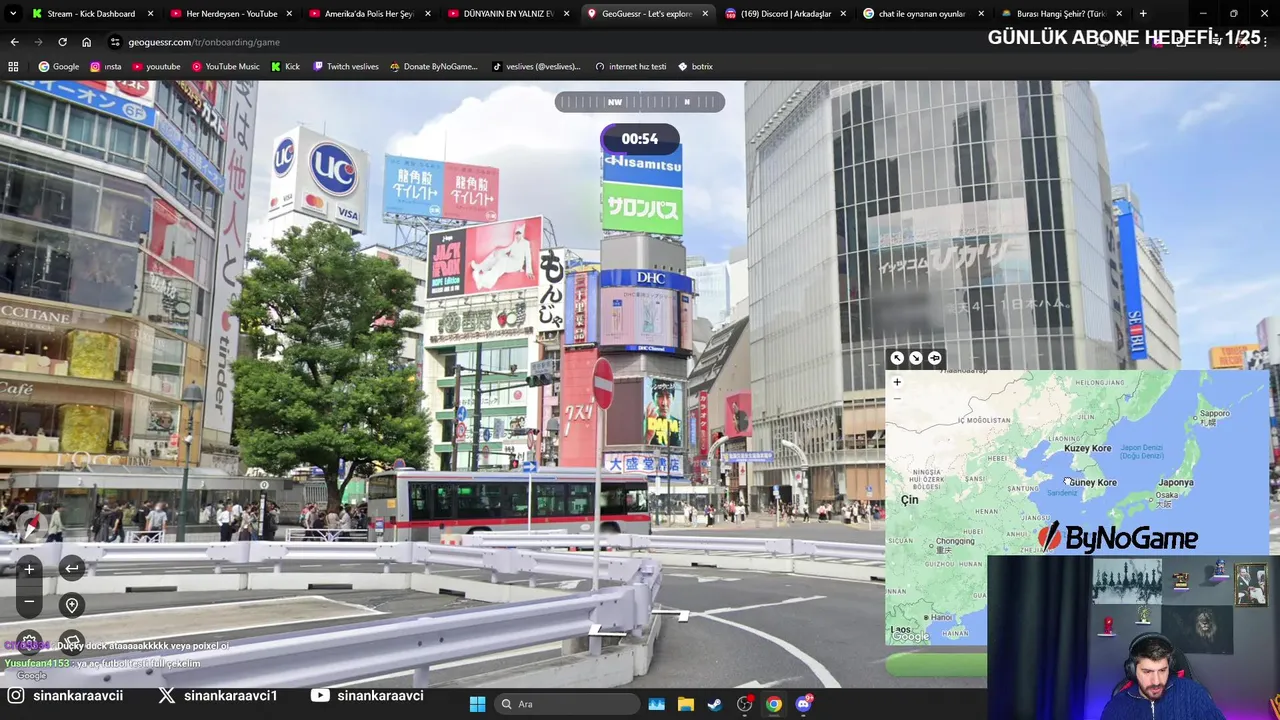Open the Donate ByNoGame bookmark
Image resolution: width=1280 pixels, height=720 pixels.
pyautogui.click(x=433, y=66)
